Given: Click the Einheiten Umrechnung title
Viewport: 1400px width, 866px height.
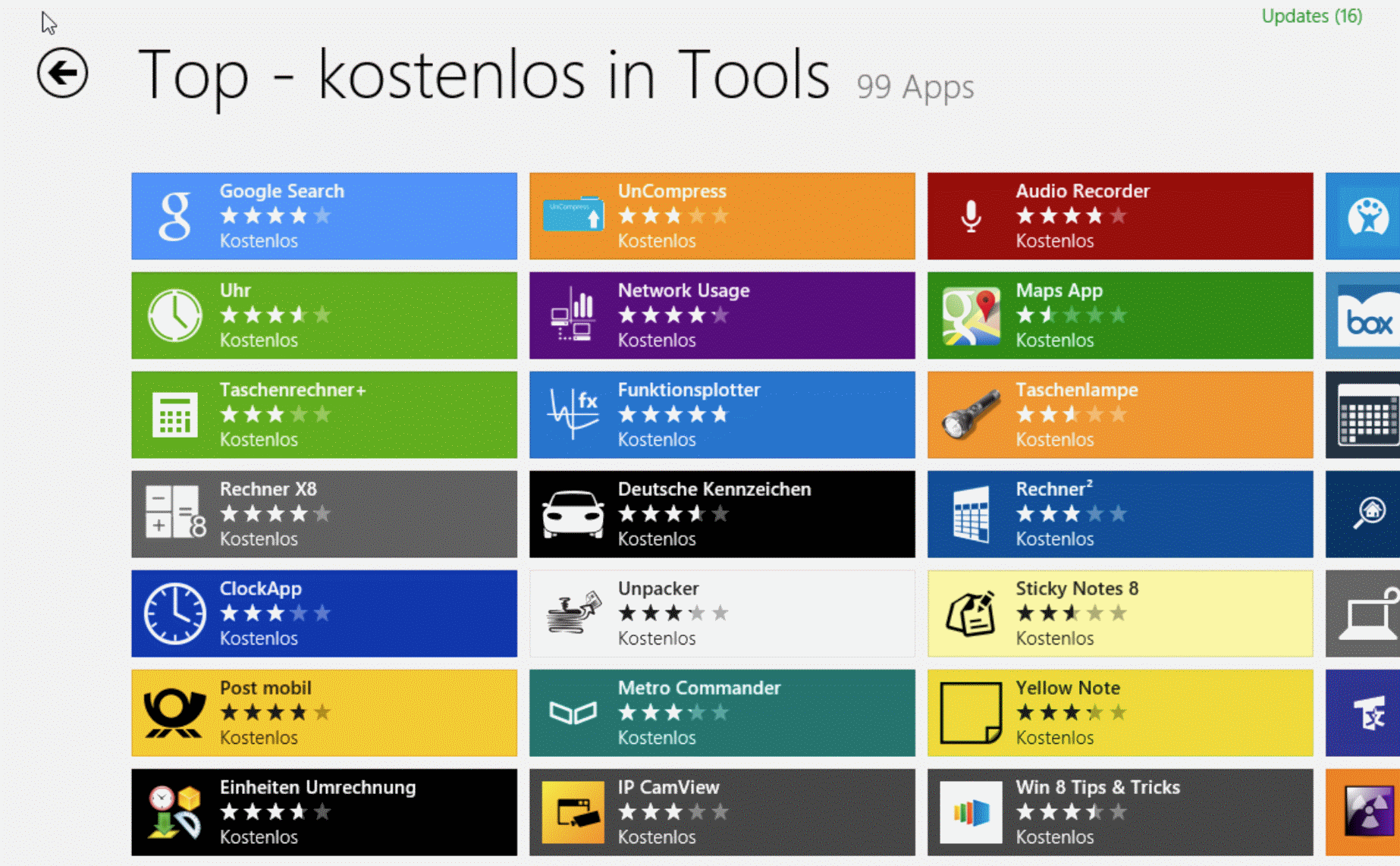Looking at the screenshot, I should tap(317, 787).
